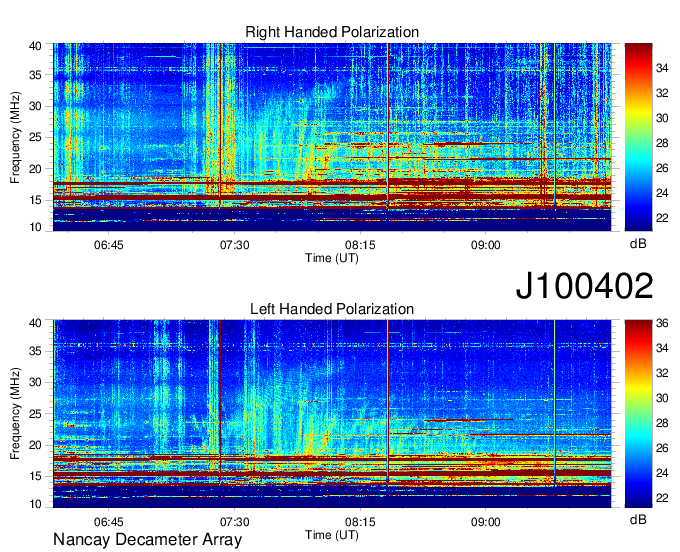Click the 34 label on the upper colorbar

(662, 68)
